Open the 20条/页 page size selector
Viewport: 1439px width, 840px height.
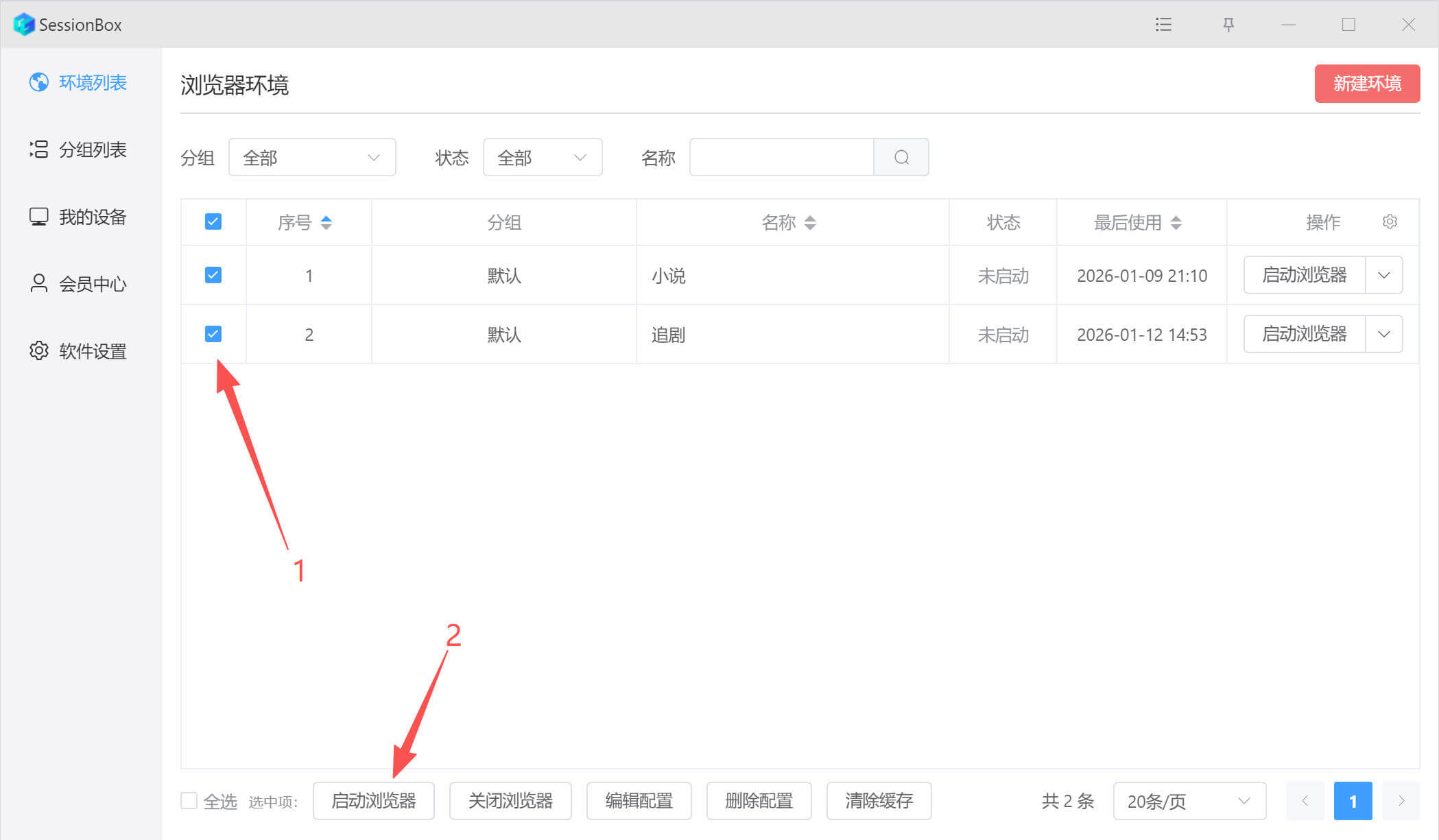tap(1189, 801)
